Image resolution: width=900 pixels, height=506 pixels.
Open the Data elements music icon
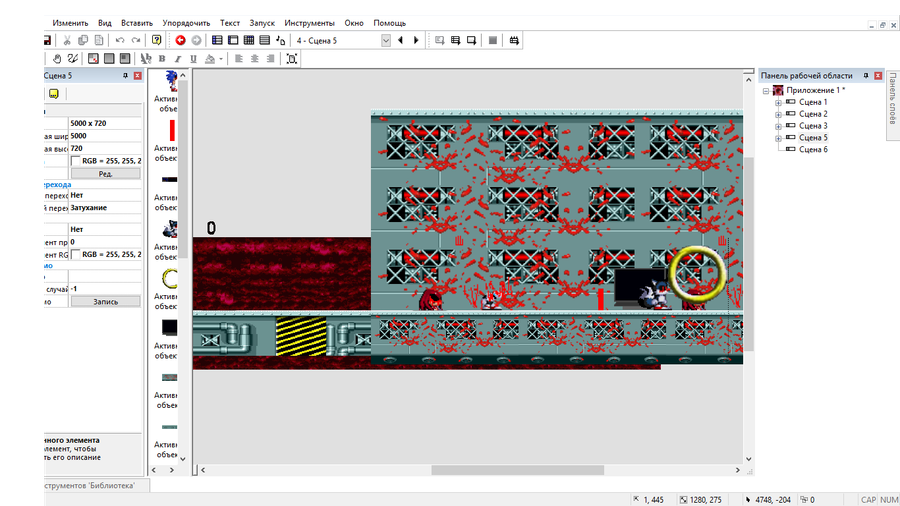[281, 40]
